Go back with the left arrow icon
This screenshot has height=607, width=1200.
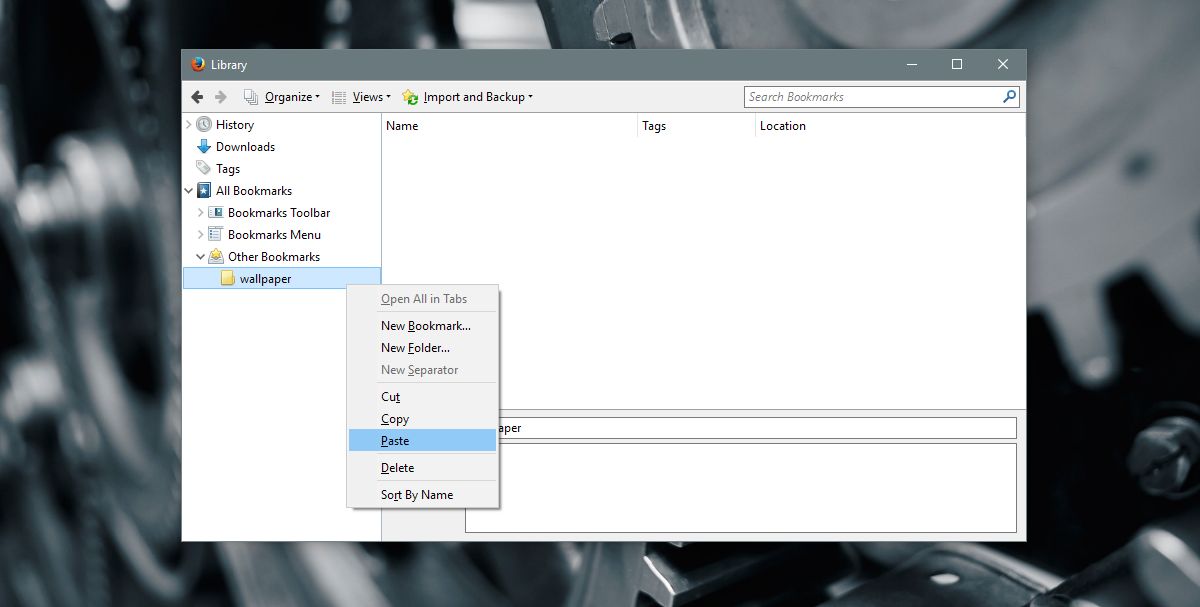197,97
